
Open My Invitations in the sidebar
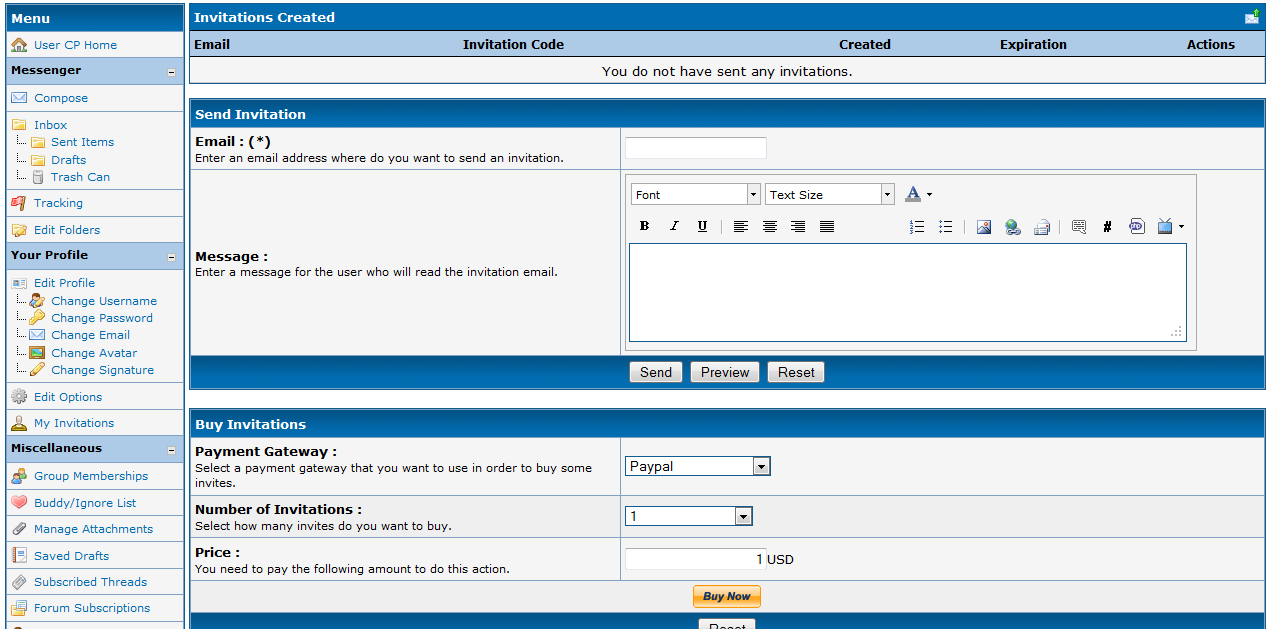[x=74, y=423]
